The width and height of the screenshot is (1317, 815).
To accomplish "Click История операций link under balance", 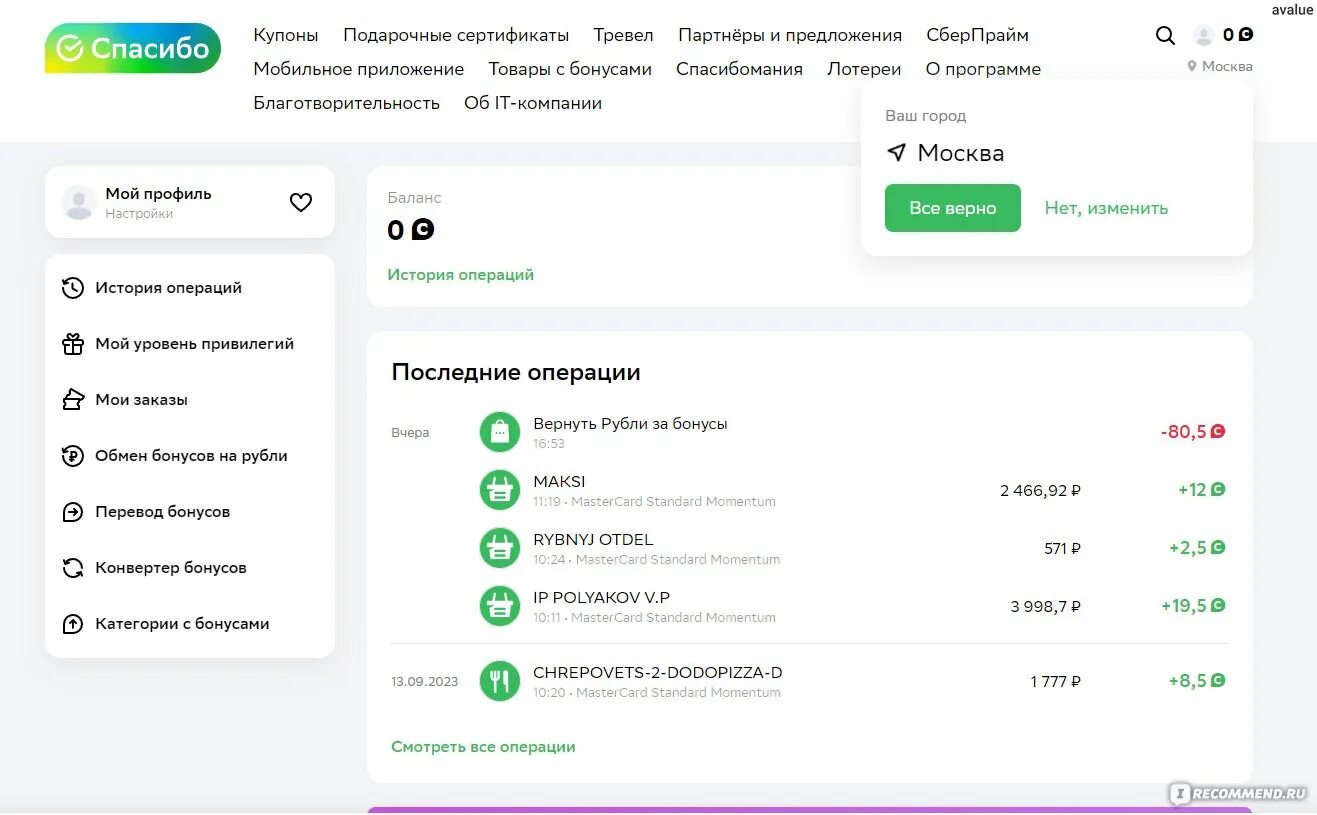I will (x=461, y=275).
